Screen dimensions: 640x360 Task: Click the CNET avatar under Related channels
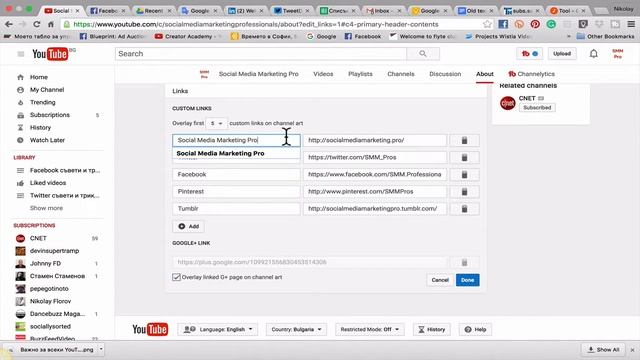508,103
